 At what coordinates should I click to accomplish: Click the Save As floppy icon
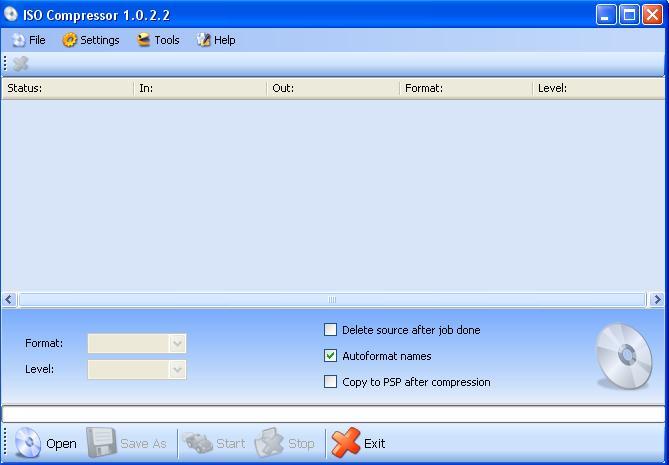tap(101, 442)
